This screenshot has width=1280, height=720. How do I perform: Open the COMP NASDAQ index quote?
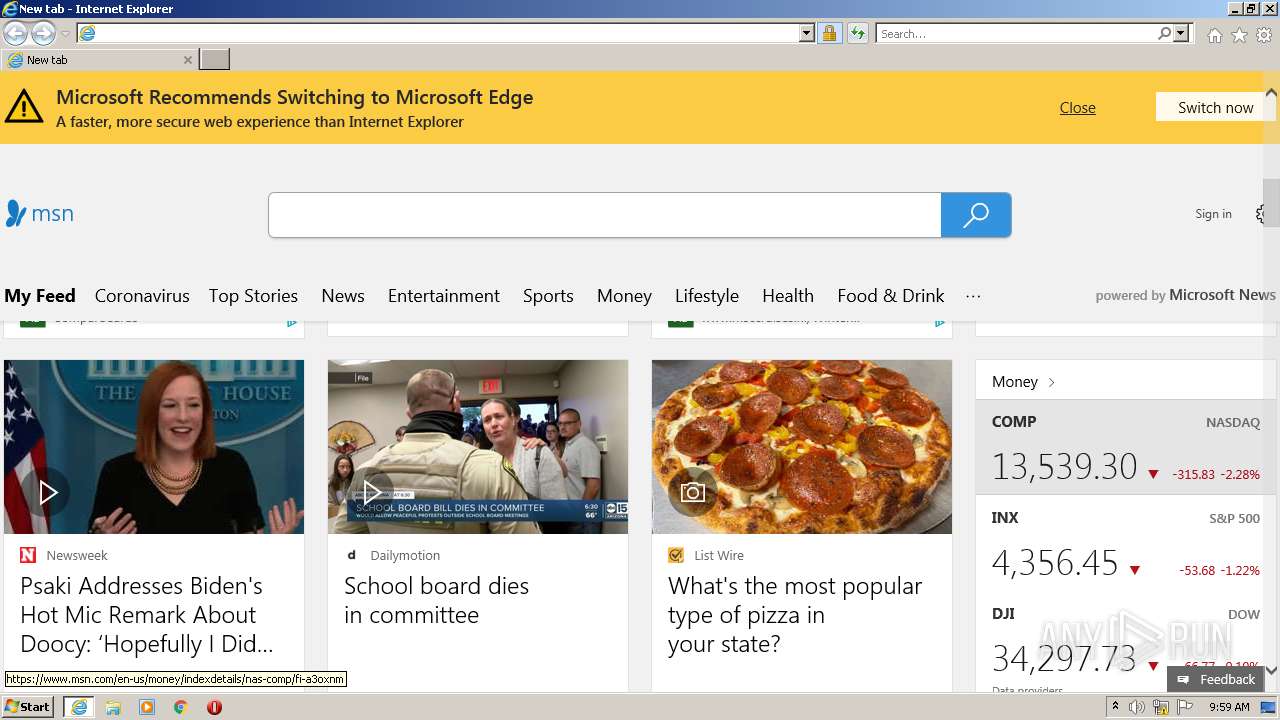coord(1126,448)
